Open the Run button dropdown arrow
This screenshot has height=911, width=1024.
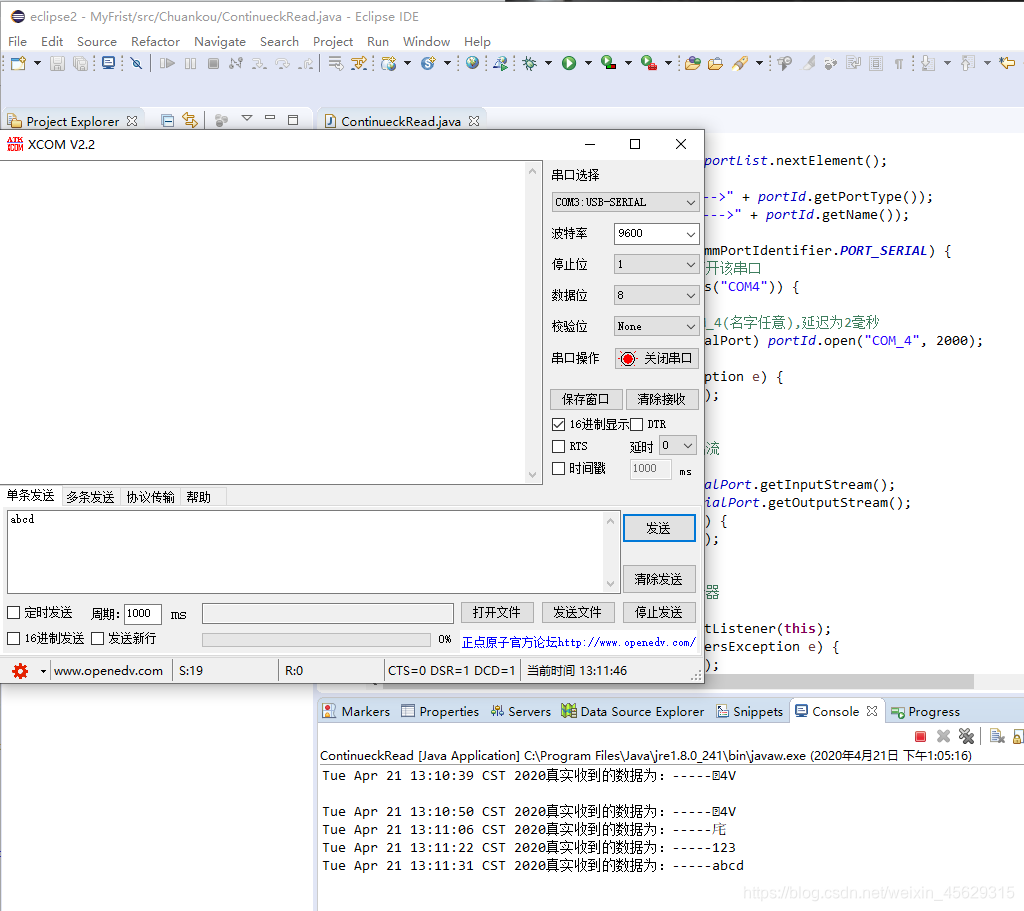point(588,63)
